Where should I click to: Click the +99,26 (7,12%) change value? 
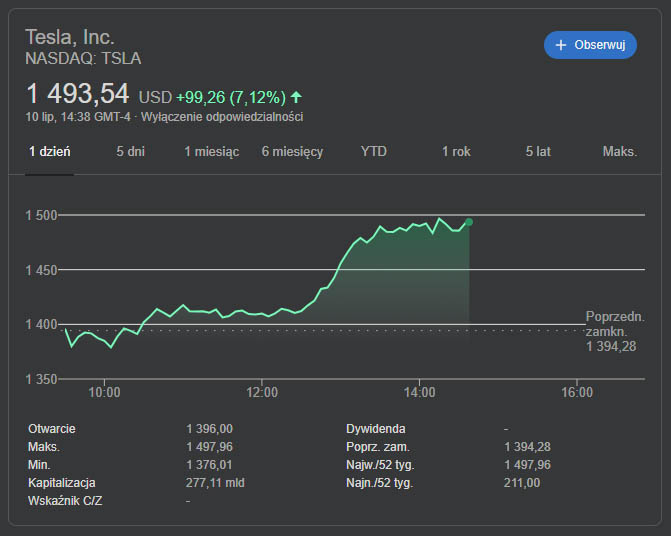(x=231, y=98)
